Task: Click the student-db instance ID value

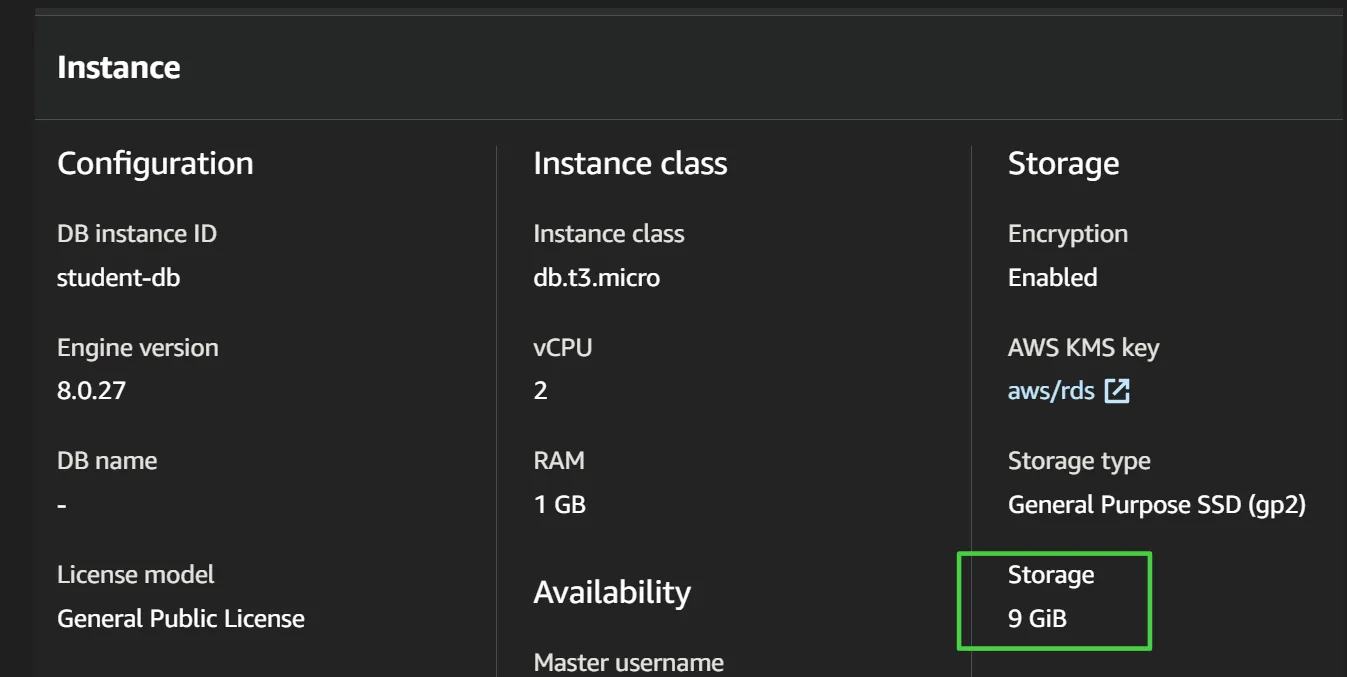Action: (118, 277)
